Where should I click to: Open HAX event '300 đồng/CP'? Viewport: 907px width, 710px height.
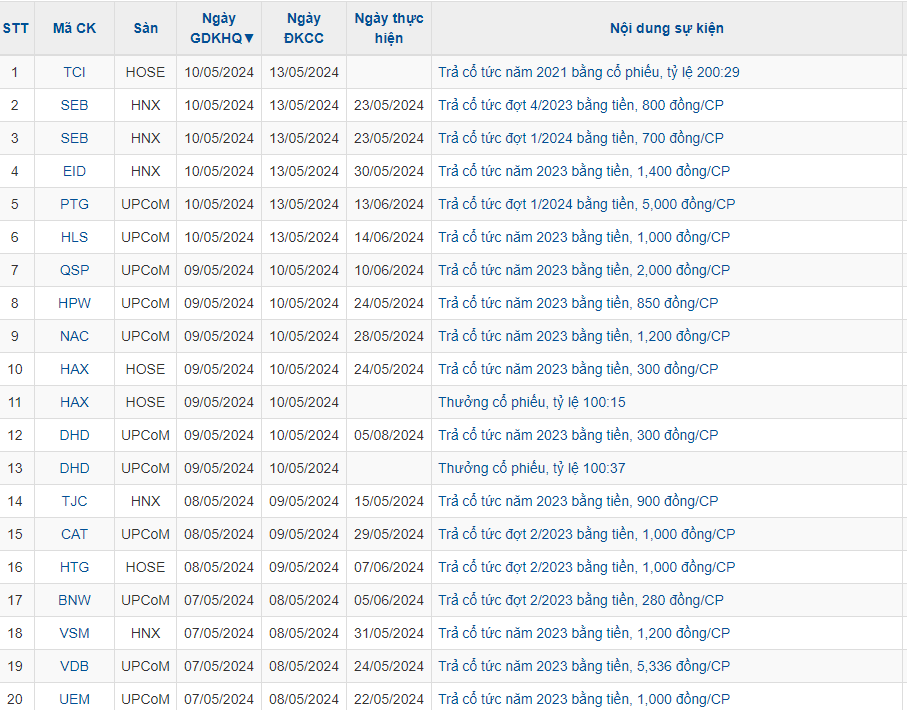pos(578,369)
